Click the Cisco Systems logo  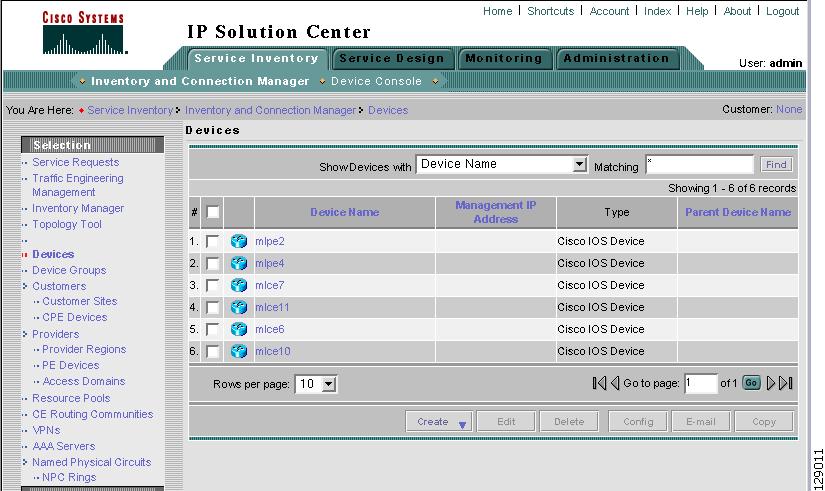(84, 33)
